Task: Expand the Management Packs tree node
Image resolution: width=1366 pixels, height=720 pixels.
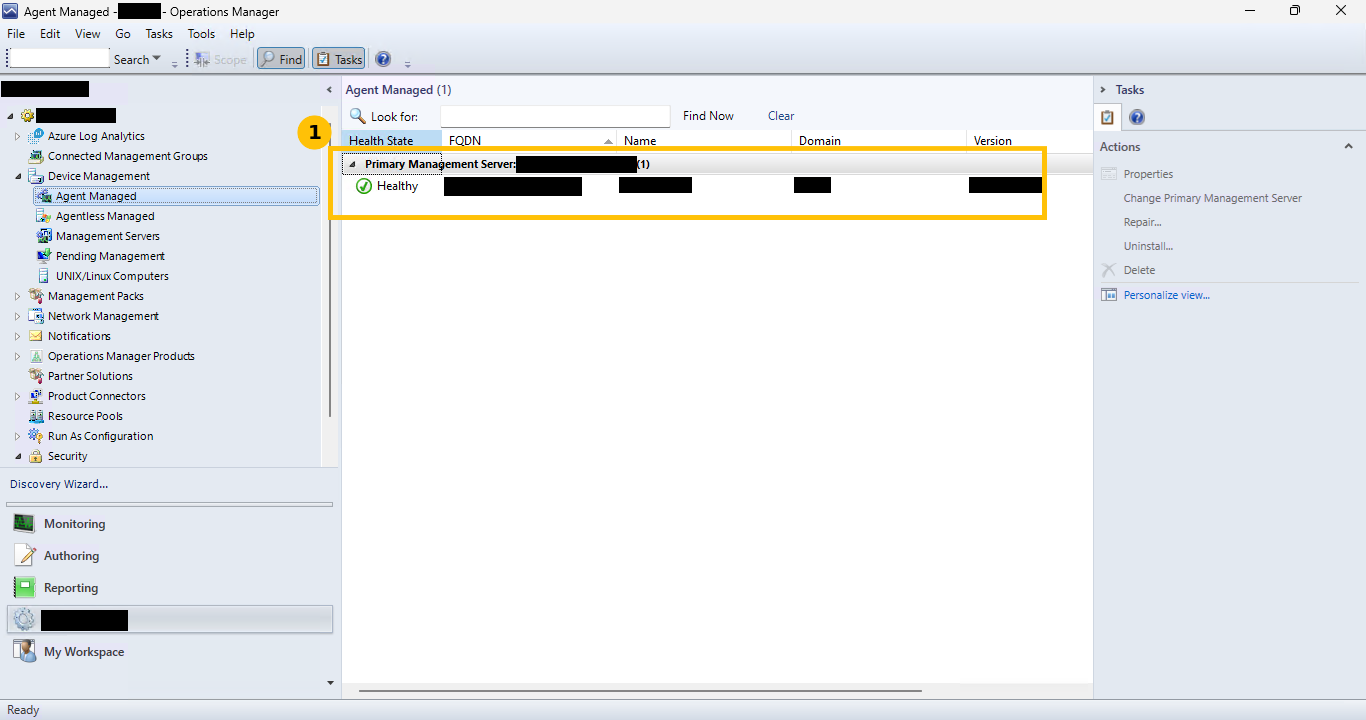Action: coord(17,296)
